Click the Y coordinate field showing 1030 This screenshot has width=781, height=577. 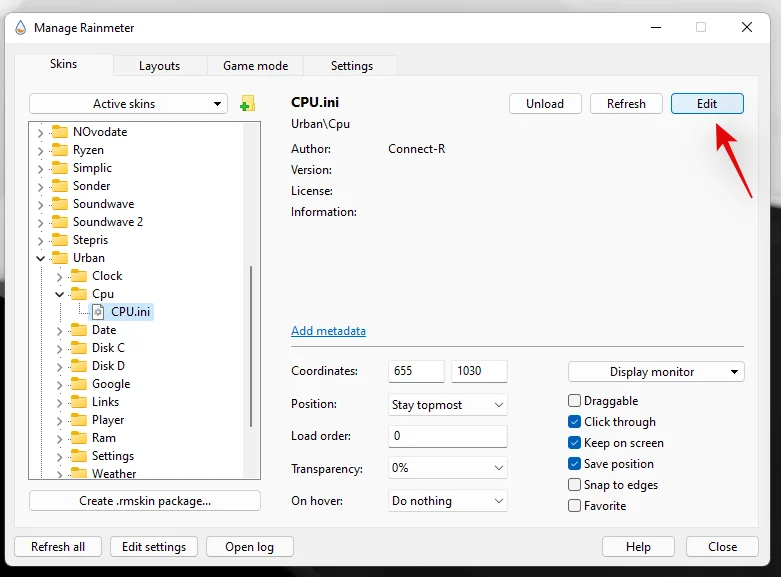(x=479, y=371)
